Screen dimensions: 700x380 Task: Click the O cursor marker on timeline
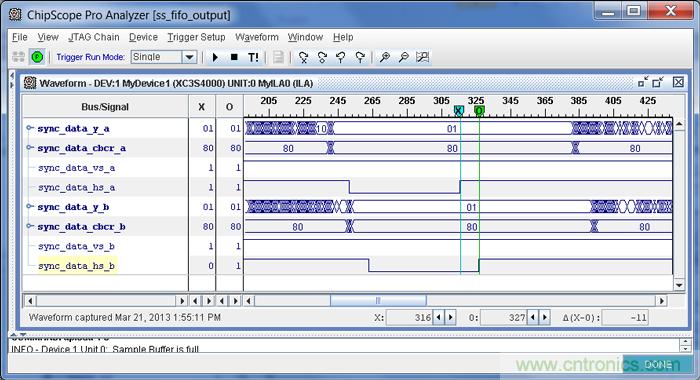click(x=479, y=110)
